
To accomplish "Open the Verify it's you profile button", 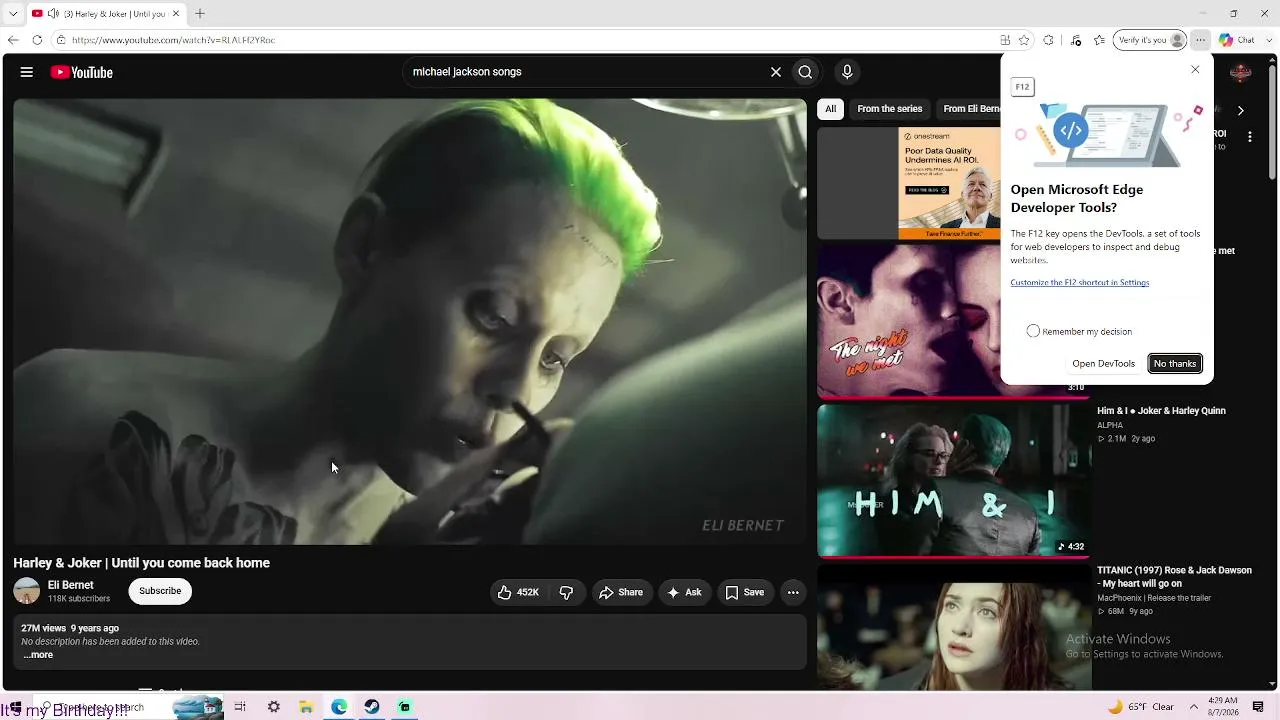I will (x=1151, y=40).
